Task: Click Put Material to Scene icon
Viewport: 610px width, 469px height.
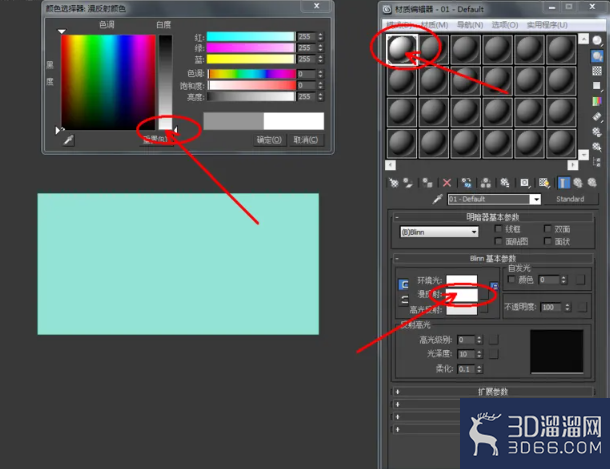Action: 408,182
